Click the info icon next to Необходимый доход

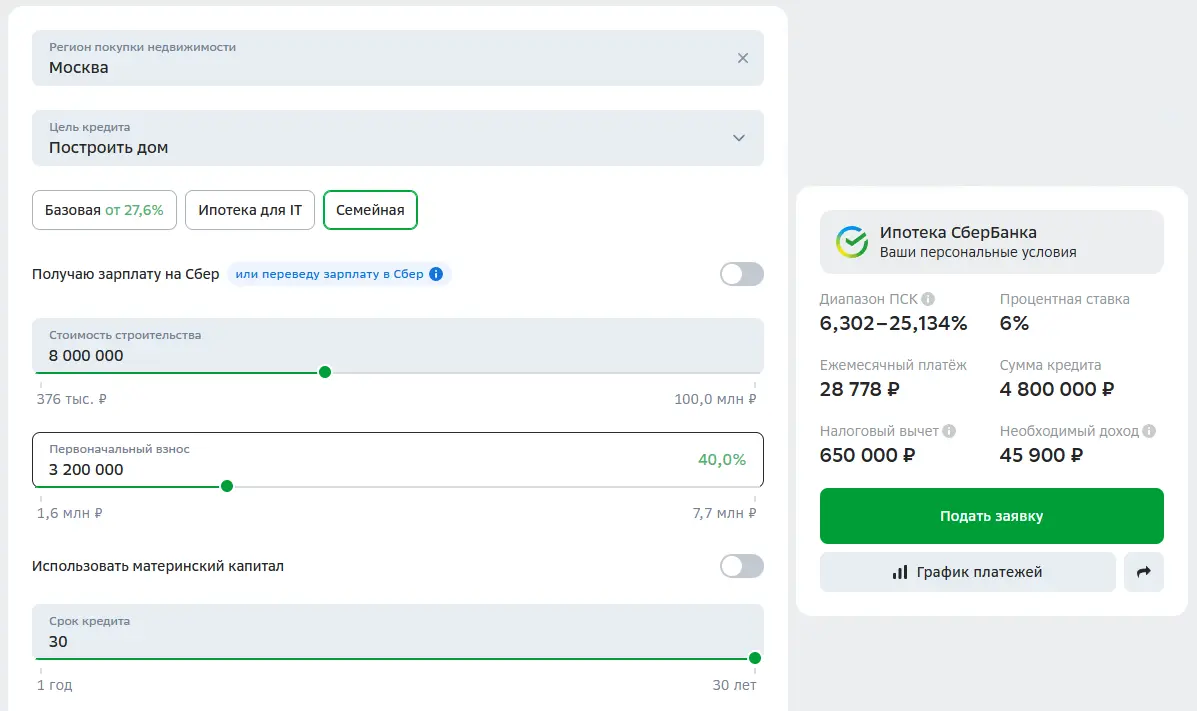point(1149,431)
